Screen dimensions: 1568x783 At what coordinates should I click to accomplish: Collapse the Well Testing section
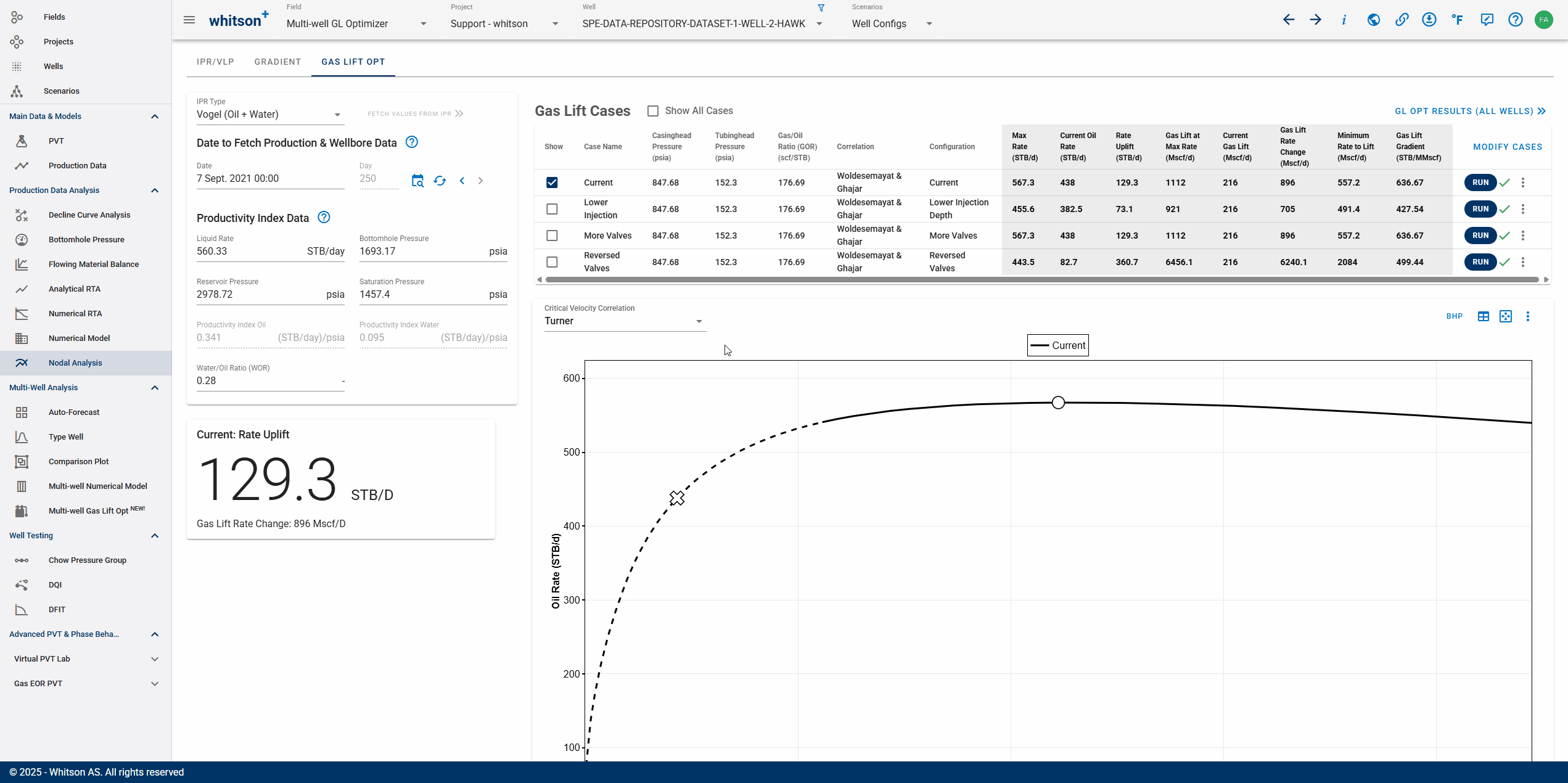[x=155, y=536]
